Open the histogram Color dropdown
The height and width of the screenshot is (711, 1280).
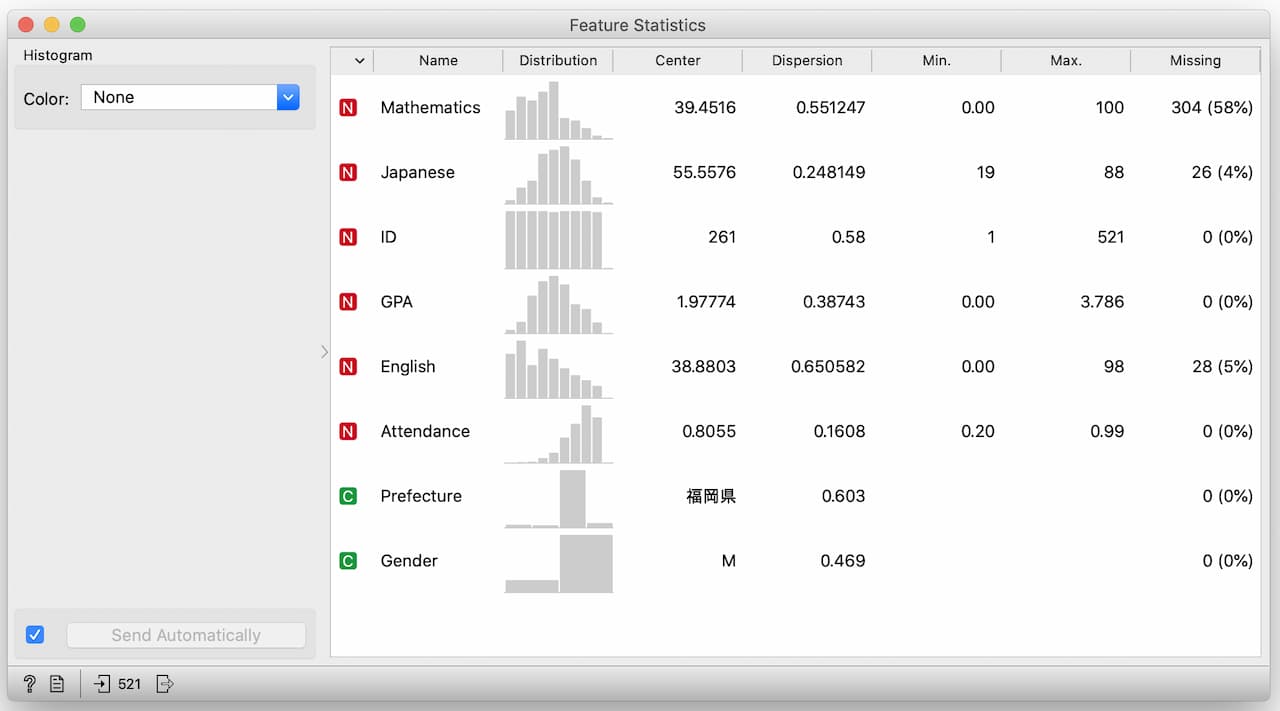(x=190, y=97)
